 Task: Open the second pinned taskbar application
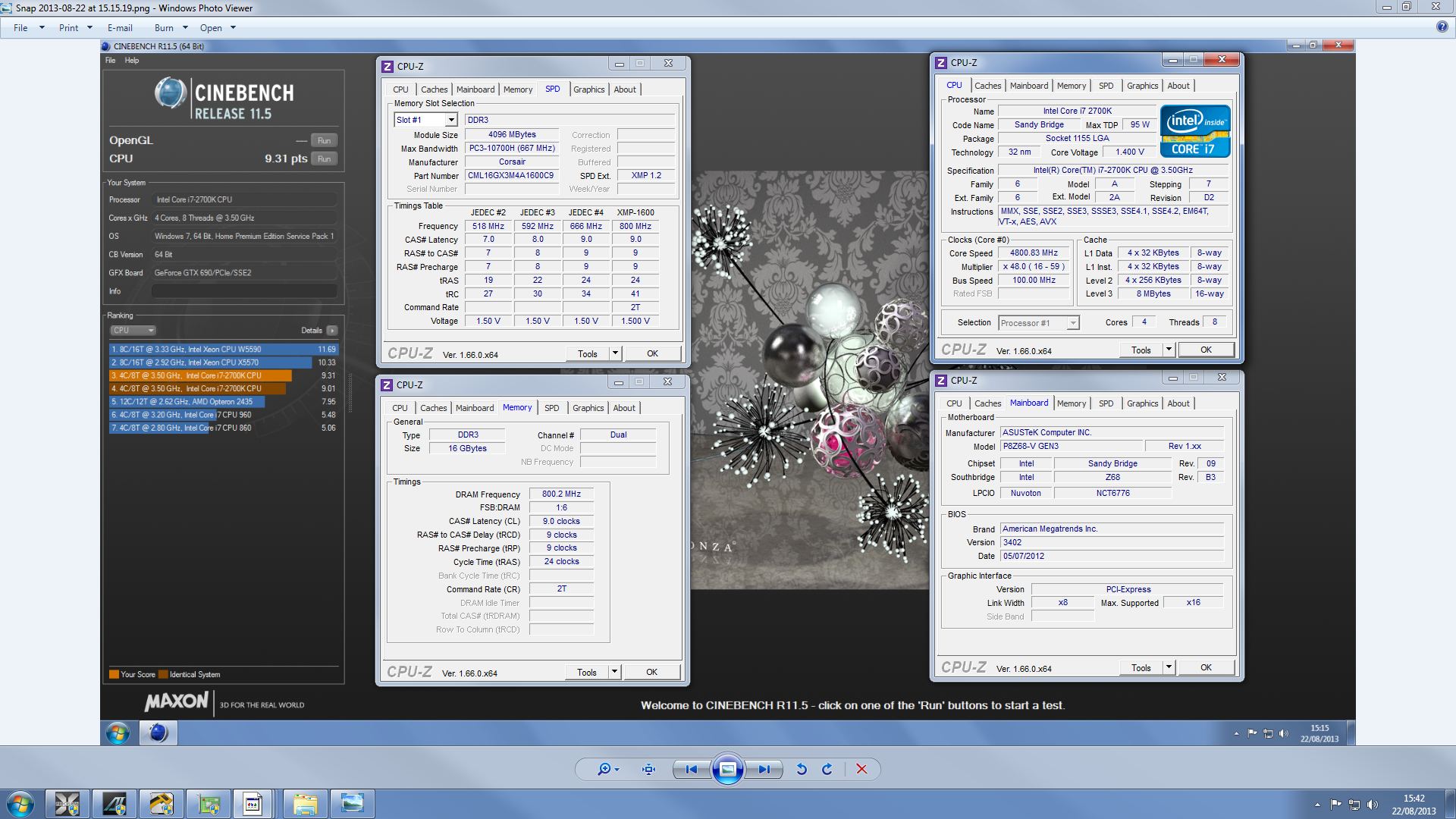[114, 804]
